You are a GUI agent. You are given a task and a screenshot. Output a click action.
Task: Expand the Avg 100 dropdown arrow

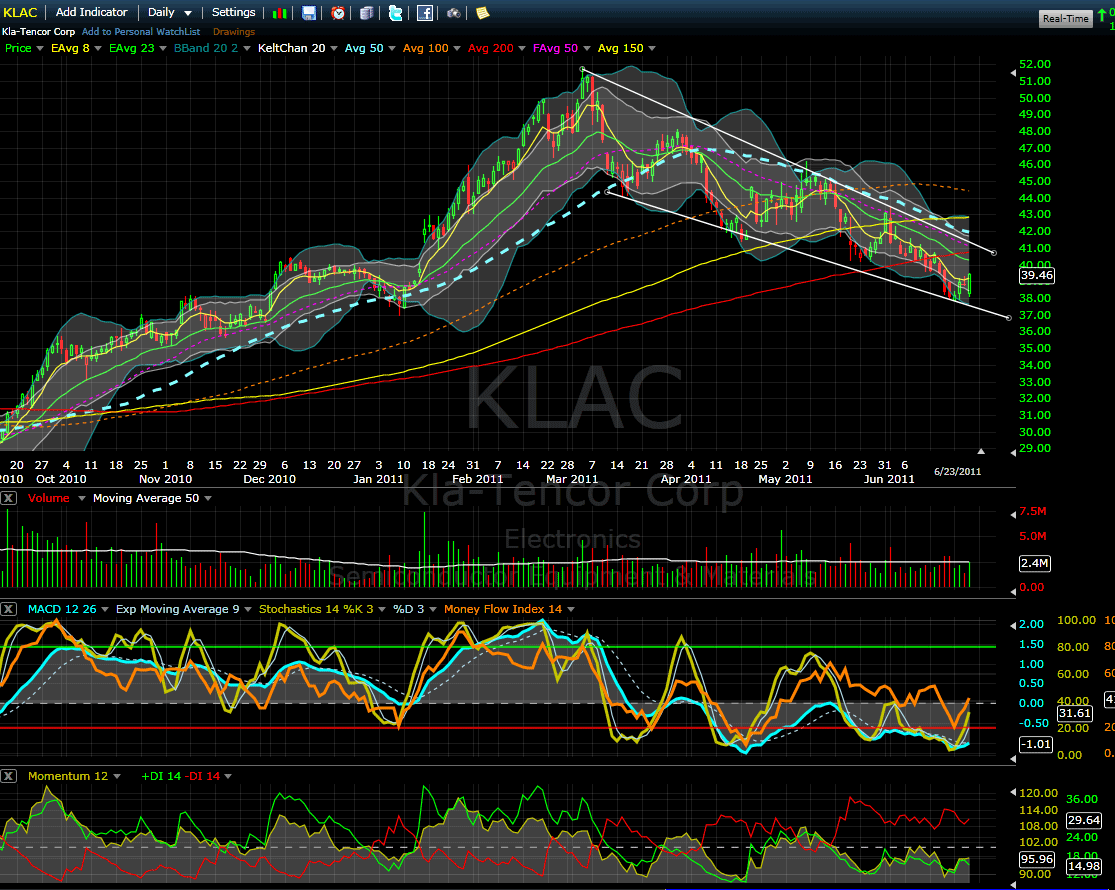tap(457, 48)
